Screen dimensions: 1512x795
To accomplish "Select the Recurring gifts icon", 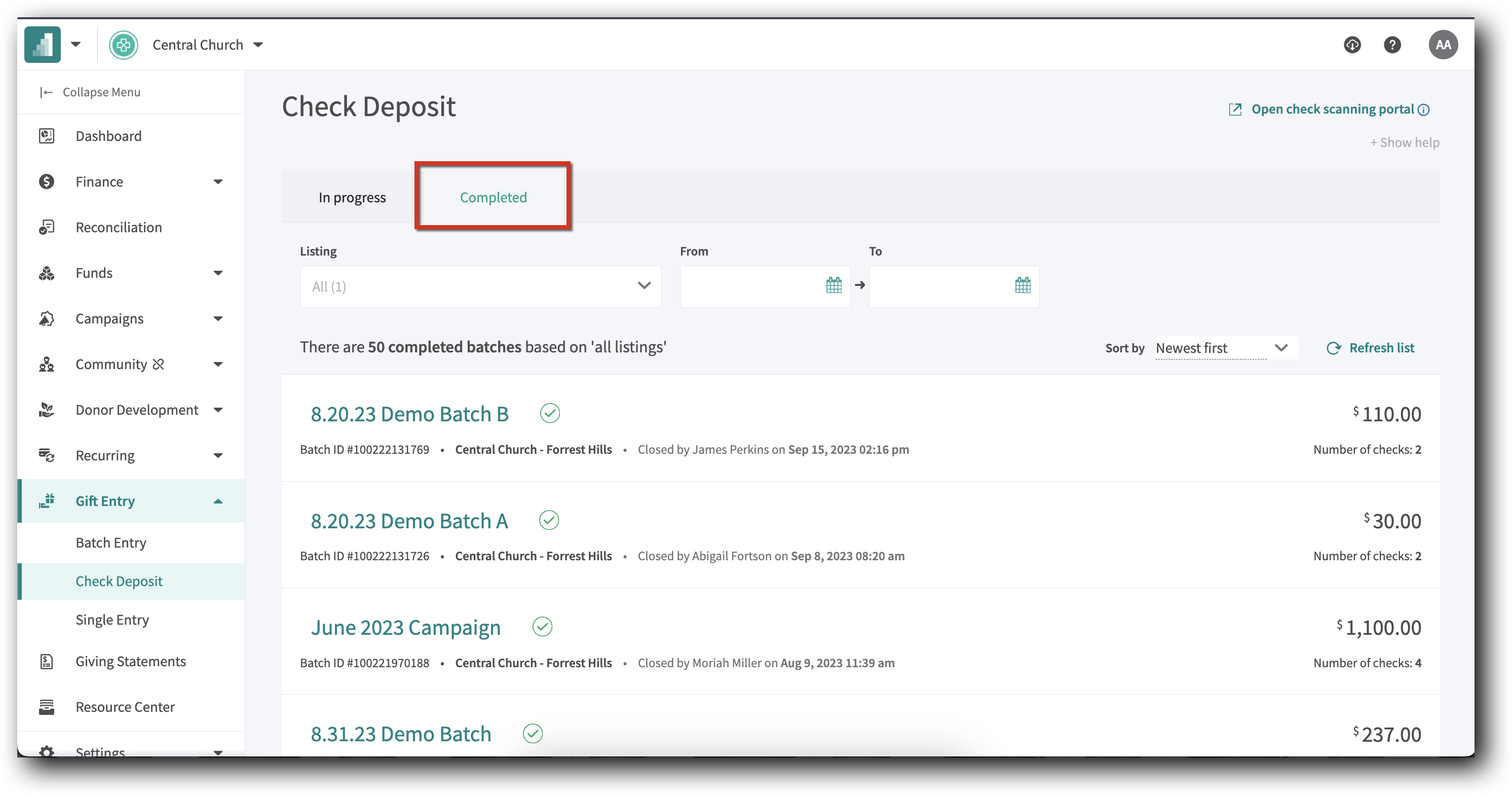I will pyautogui.click(x=47, y=456).
